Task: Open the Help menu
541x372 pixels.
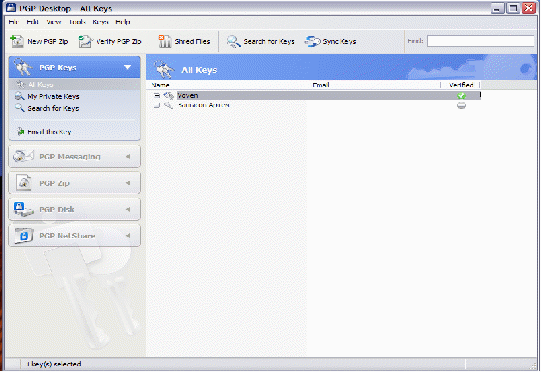Action: click(123, 22)
